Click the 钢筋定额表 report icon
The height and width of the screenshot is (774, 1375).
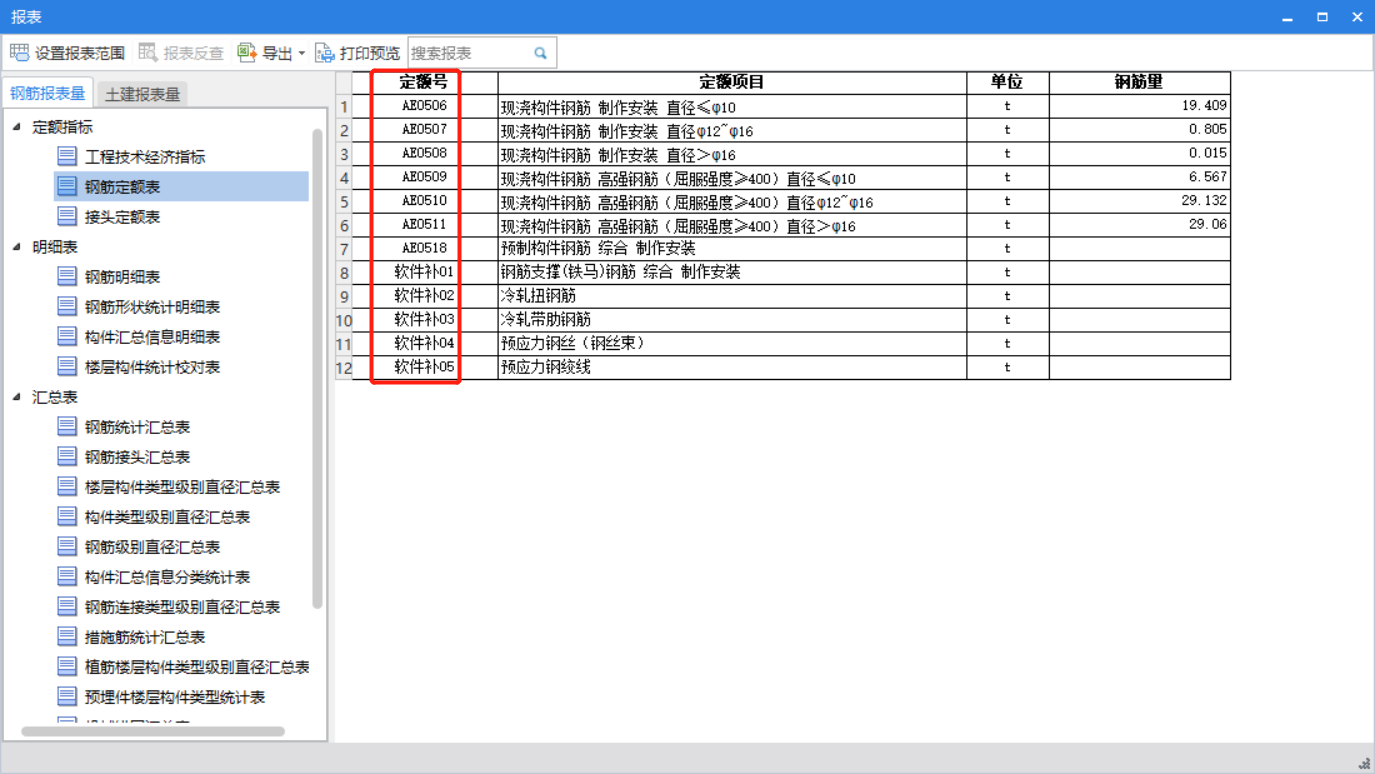pyautogui.click(x=67, y=186)
